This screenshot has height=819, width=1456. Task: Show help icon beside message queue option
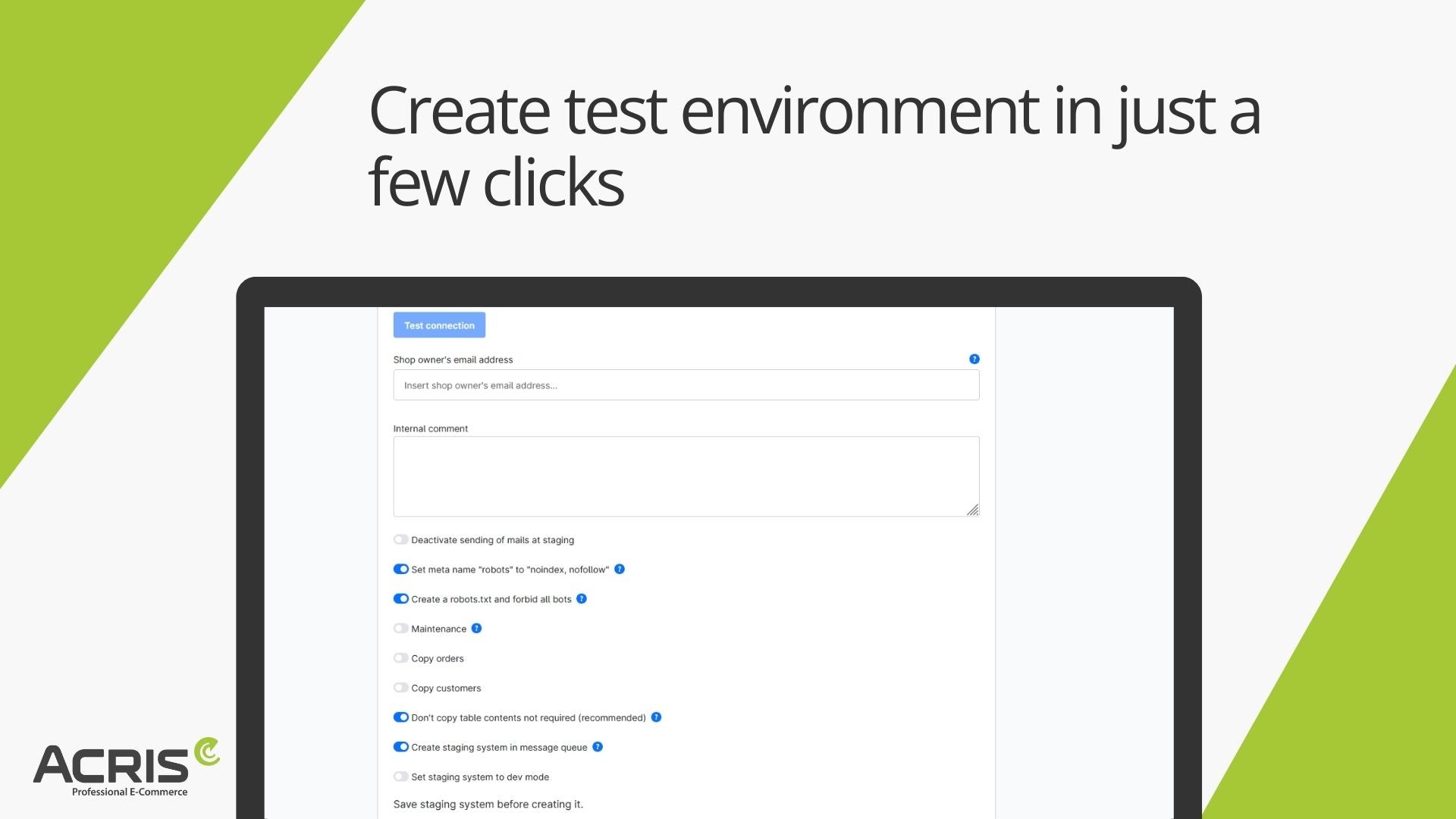coord(598,747)
